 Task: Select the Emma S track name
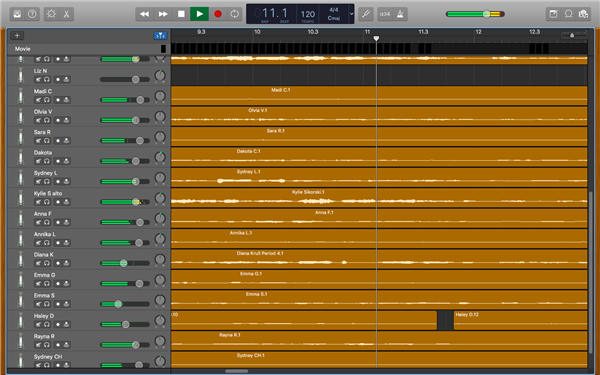(x=44, y=295)
